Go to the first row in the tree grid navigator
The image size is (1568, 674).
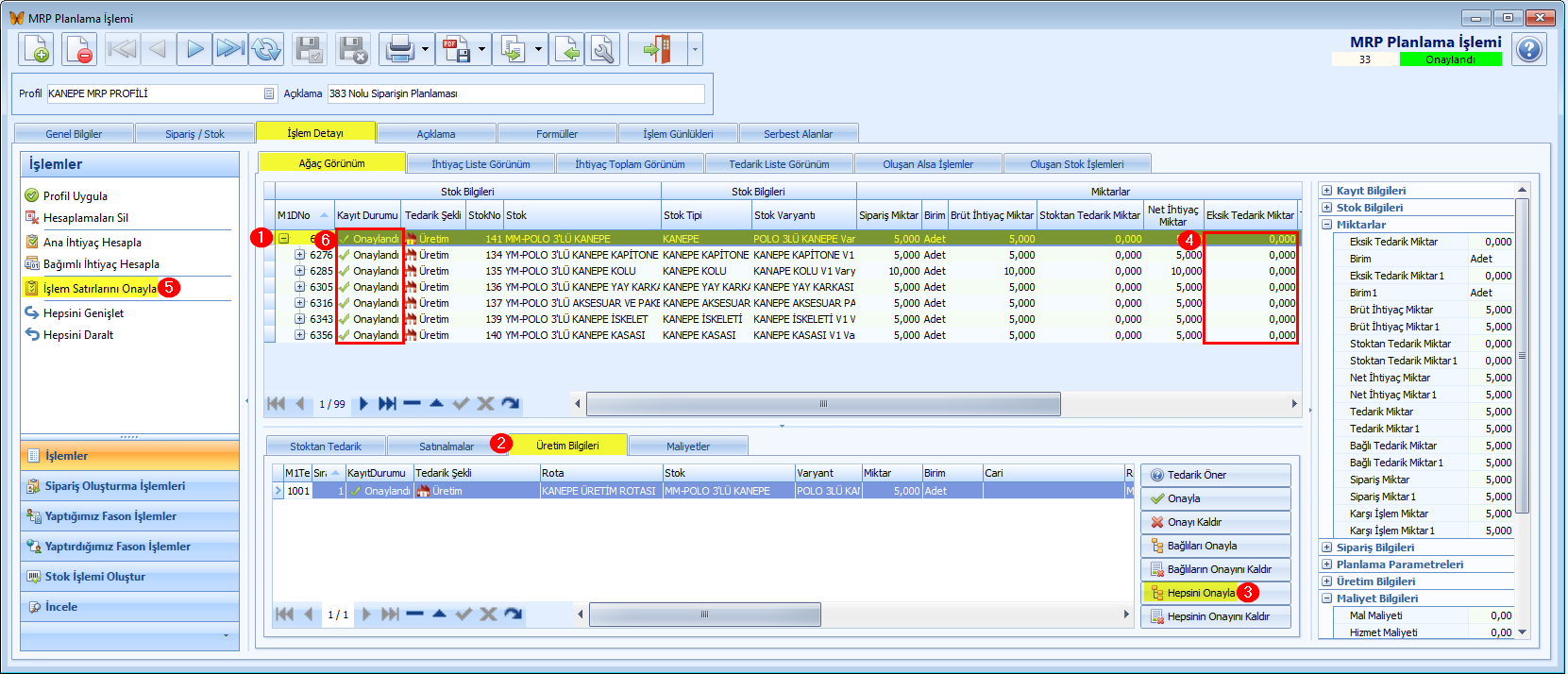tap(276, 404)
